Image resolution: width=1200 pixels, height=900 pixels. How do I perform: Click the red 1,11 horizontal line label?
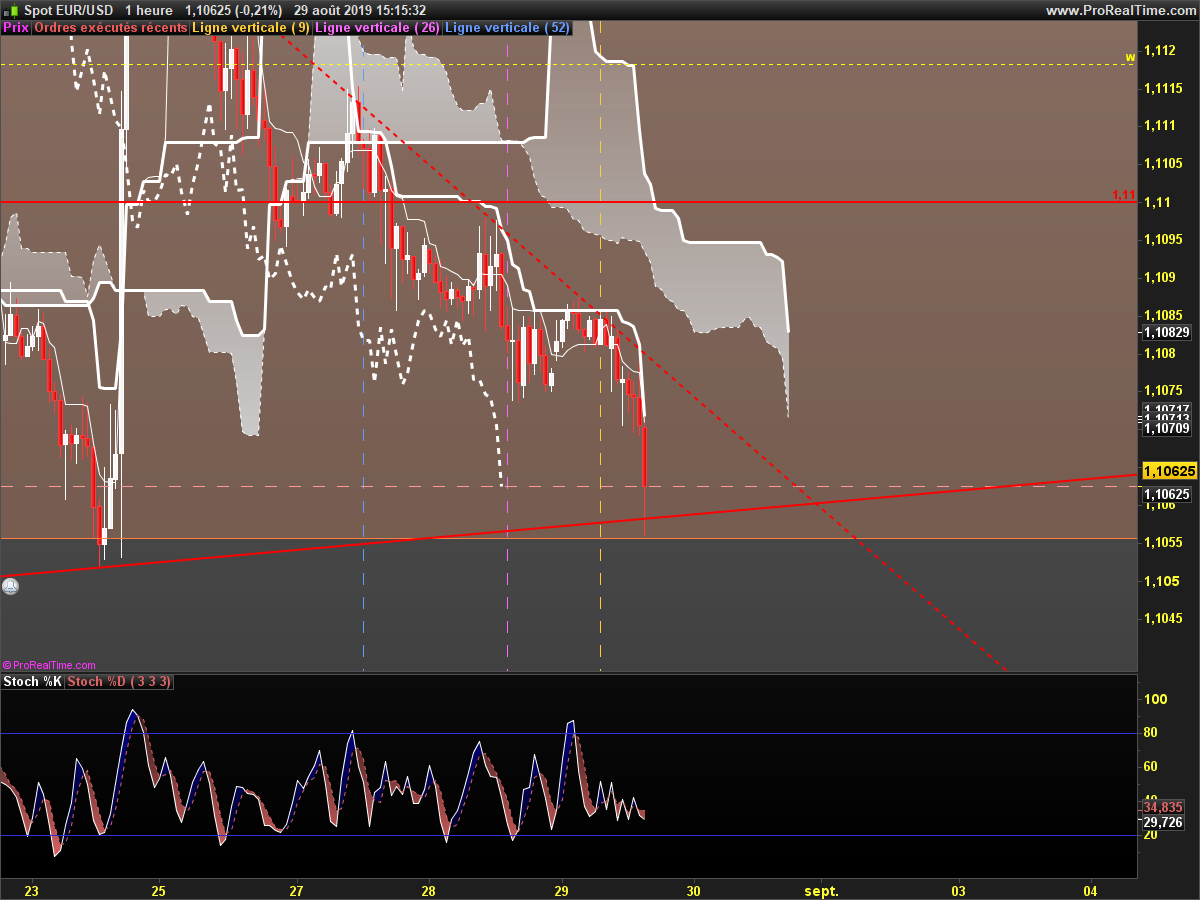tap(1124, 194)
